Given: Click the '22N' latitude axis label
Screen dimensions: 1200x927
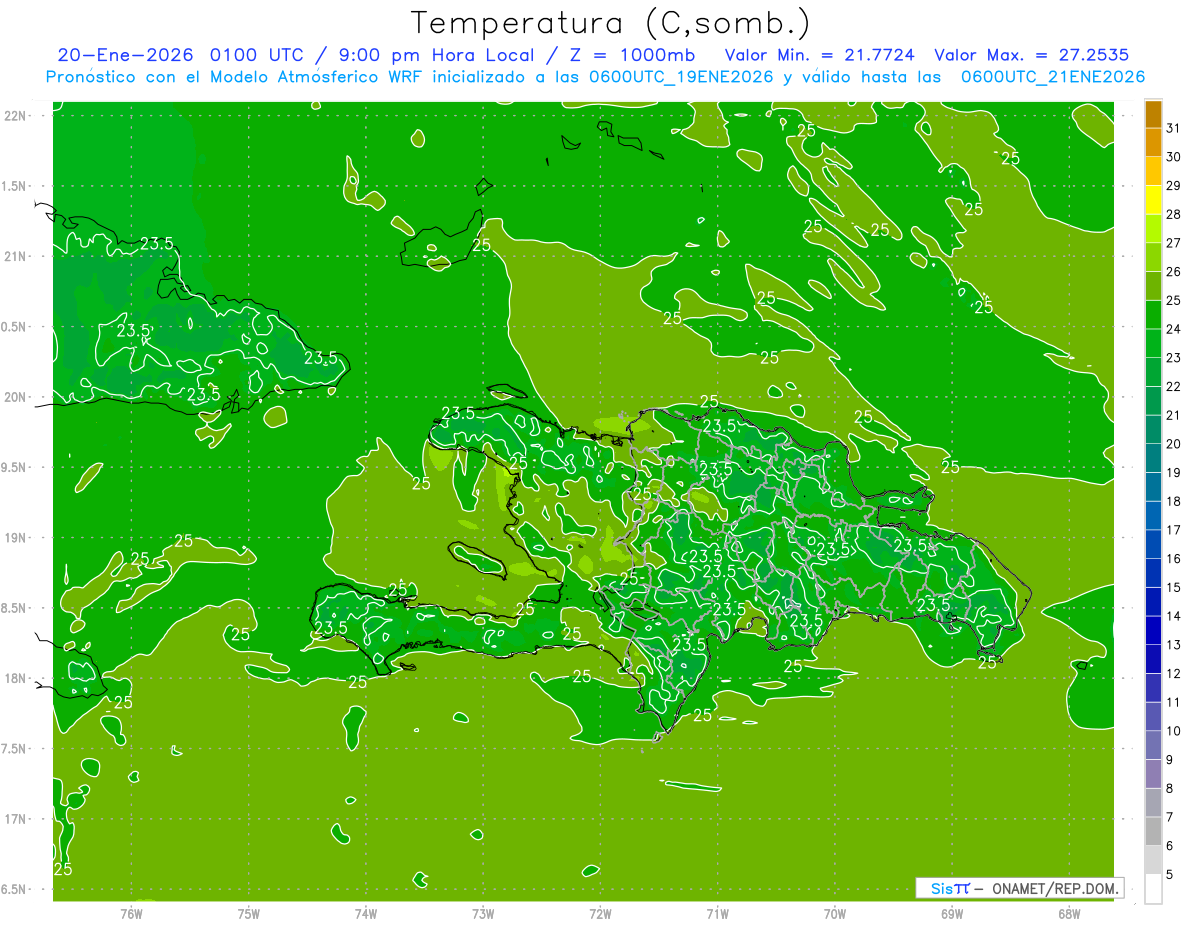Looking at the screenshot, I should 15,116.
